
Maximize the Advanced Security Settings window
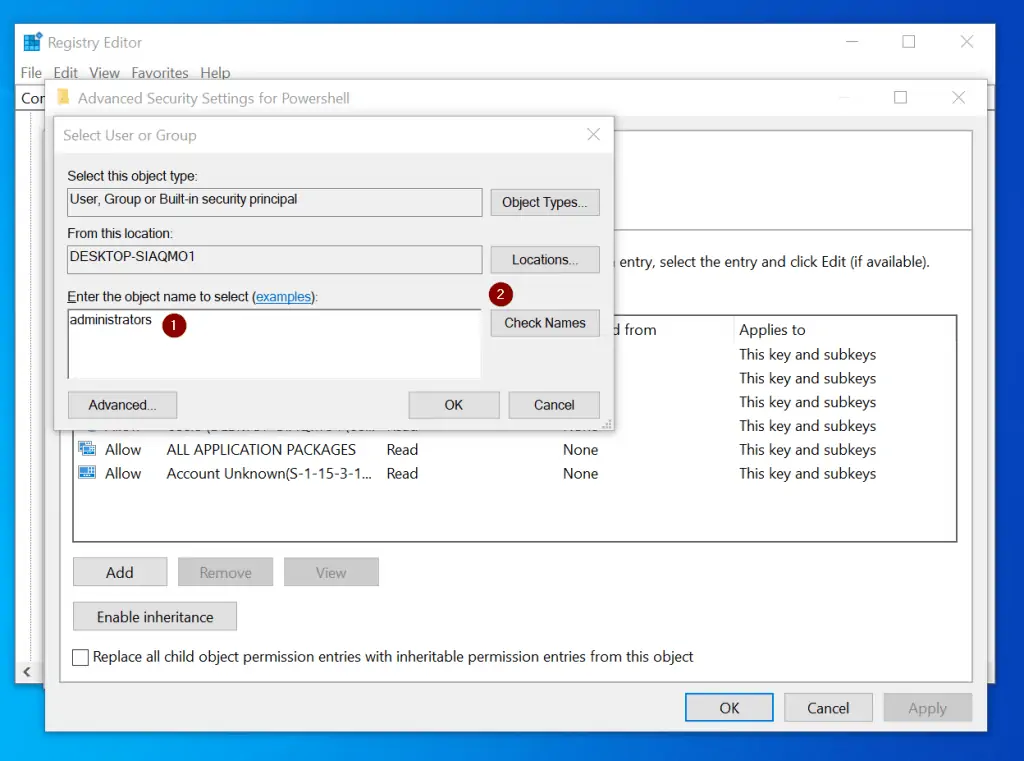900,97
